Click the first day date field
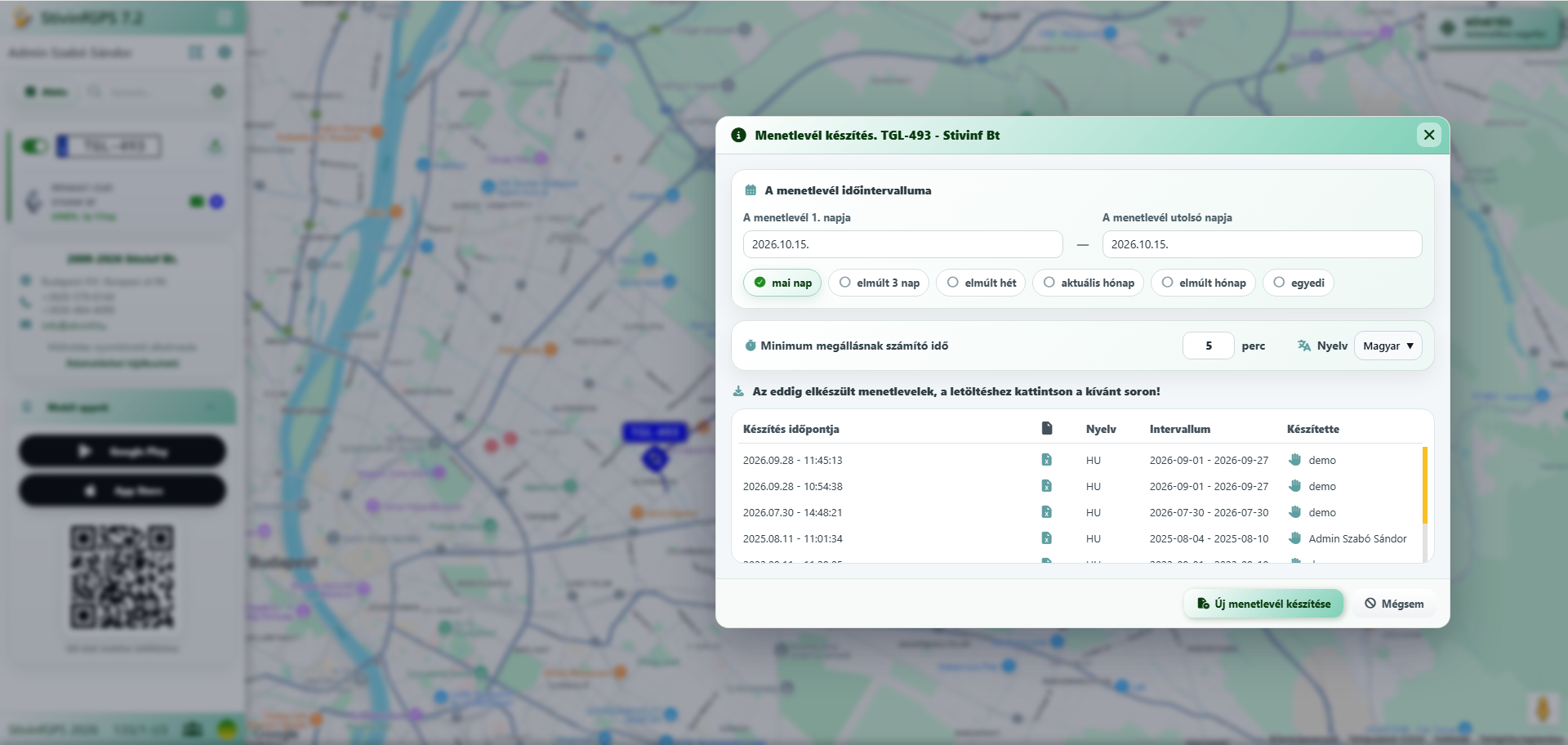This screenshot has height=745, width=1568. click(902, 244)
